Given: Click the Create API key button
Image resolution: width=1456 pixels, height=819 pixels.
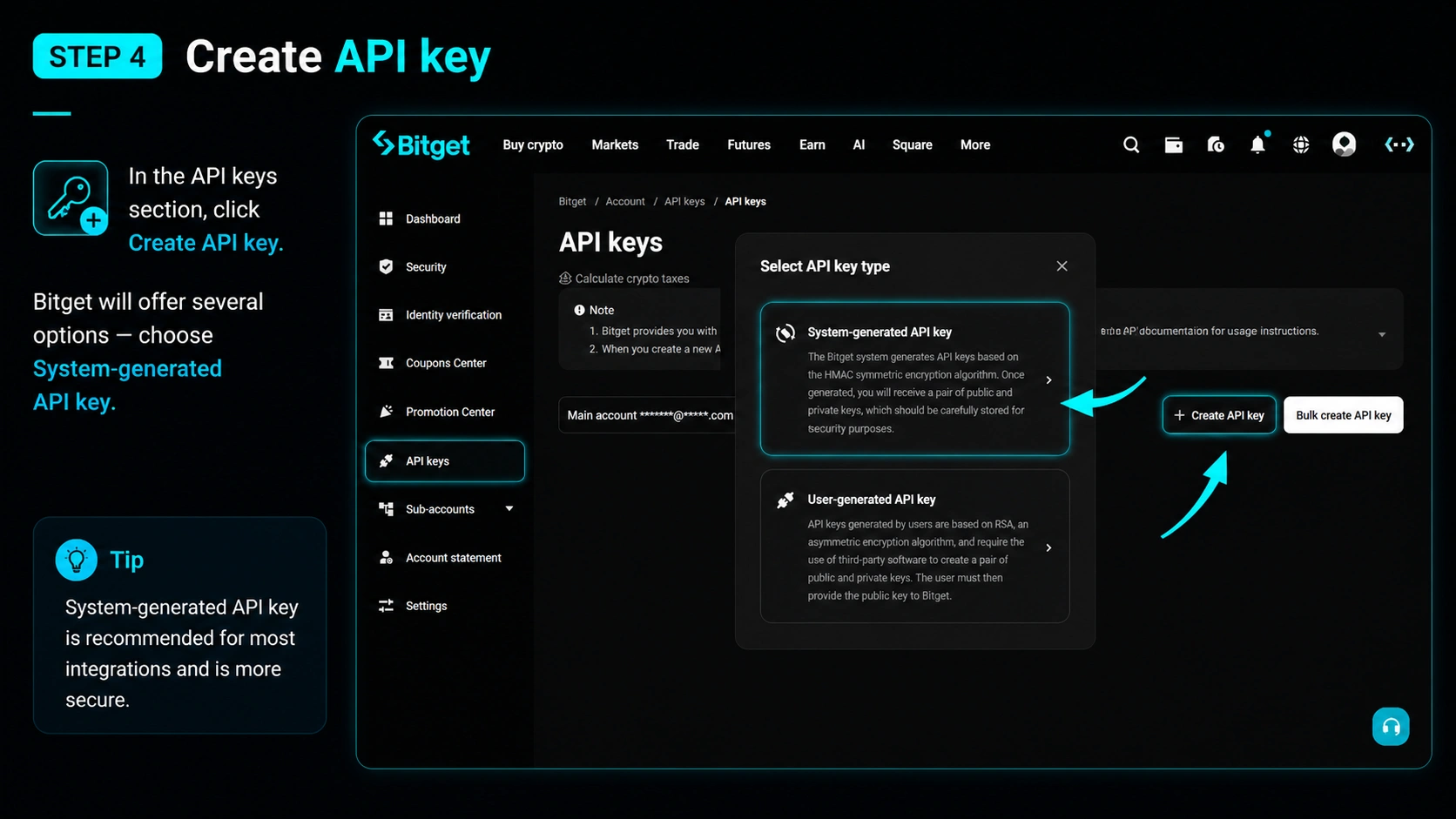Looking at the screenshot, I should click(1219, 415).
